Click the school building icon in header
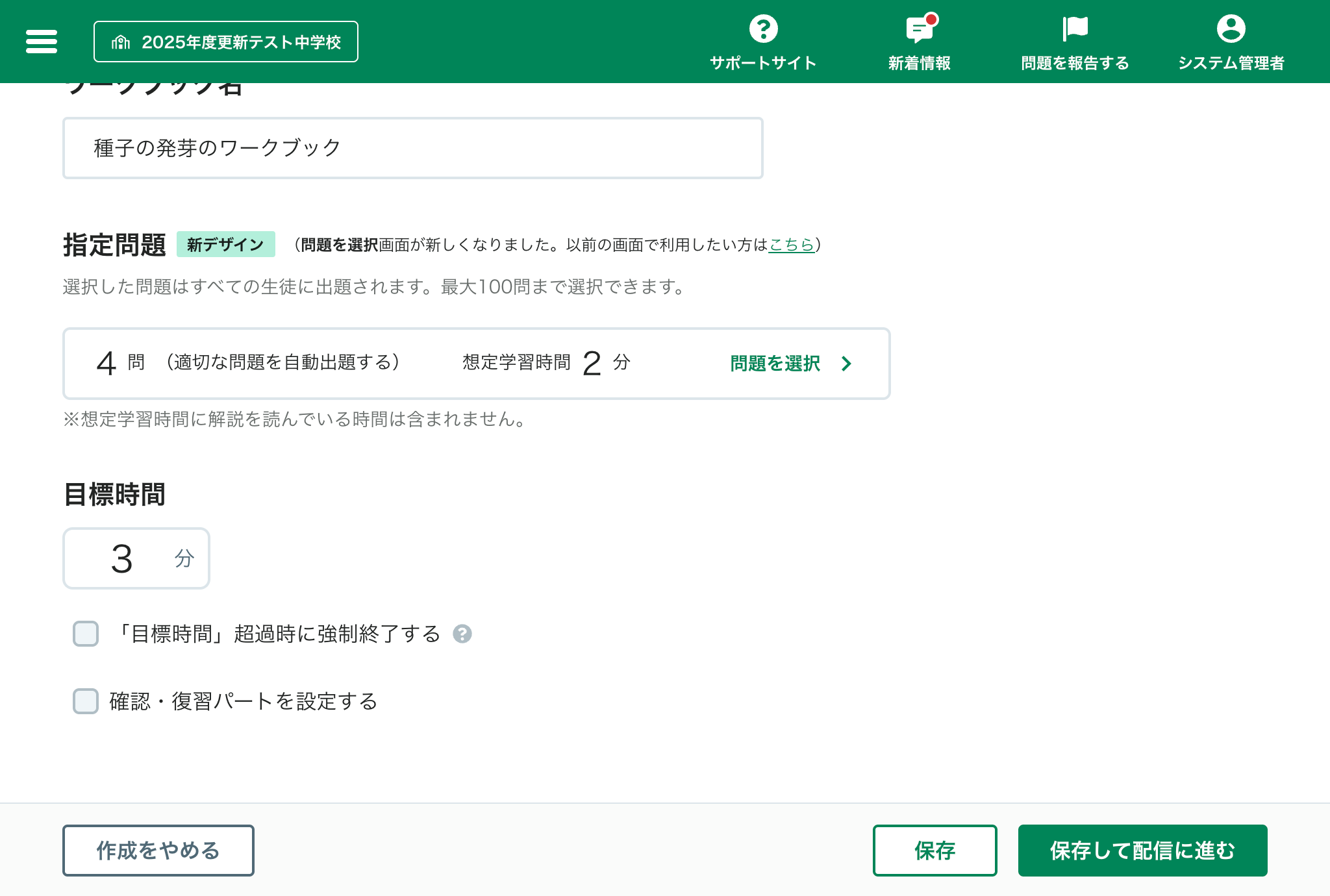The width and height of the screenshot is (1330, 896). (121, 42)
